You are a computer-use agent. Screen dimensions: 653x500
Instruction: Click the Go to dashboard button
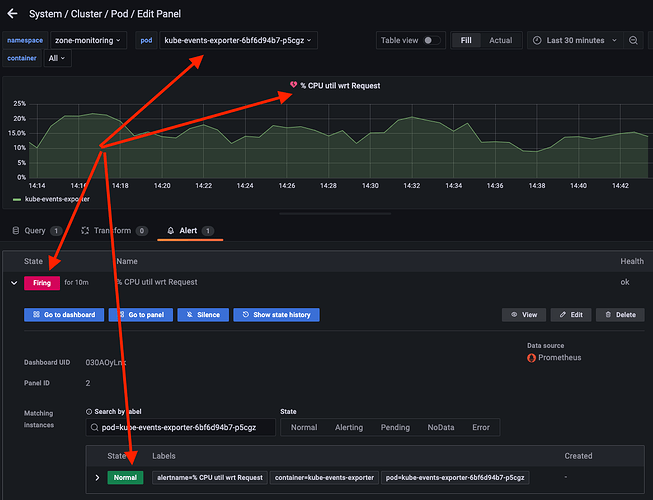point(64,315)
